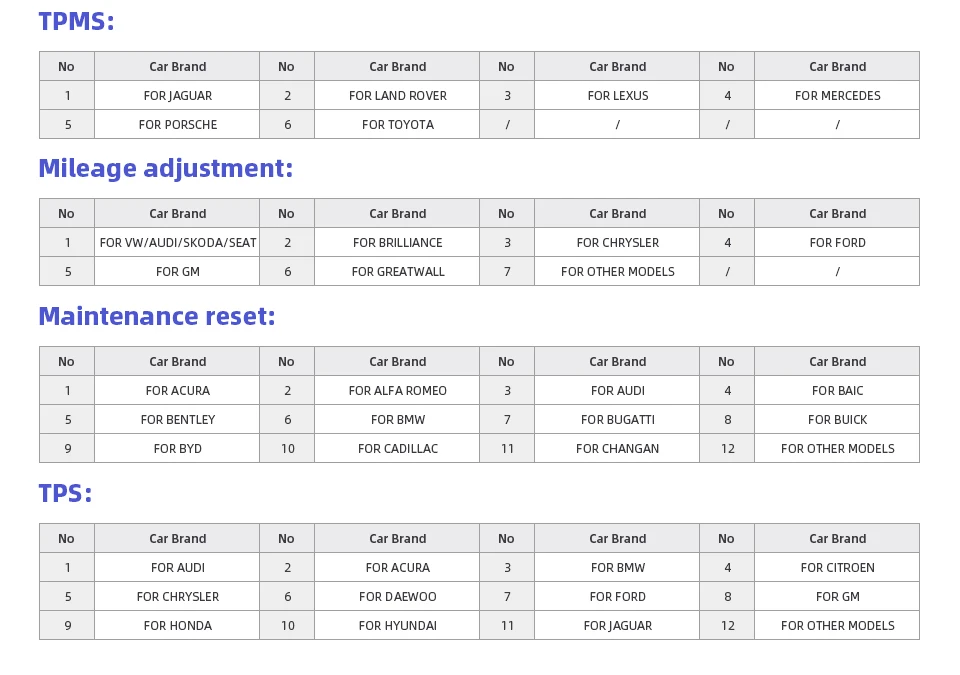Select FOR LAND ROVER in TPMS table

tap(397, 96)
